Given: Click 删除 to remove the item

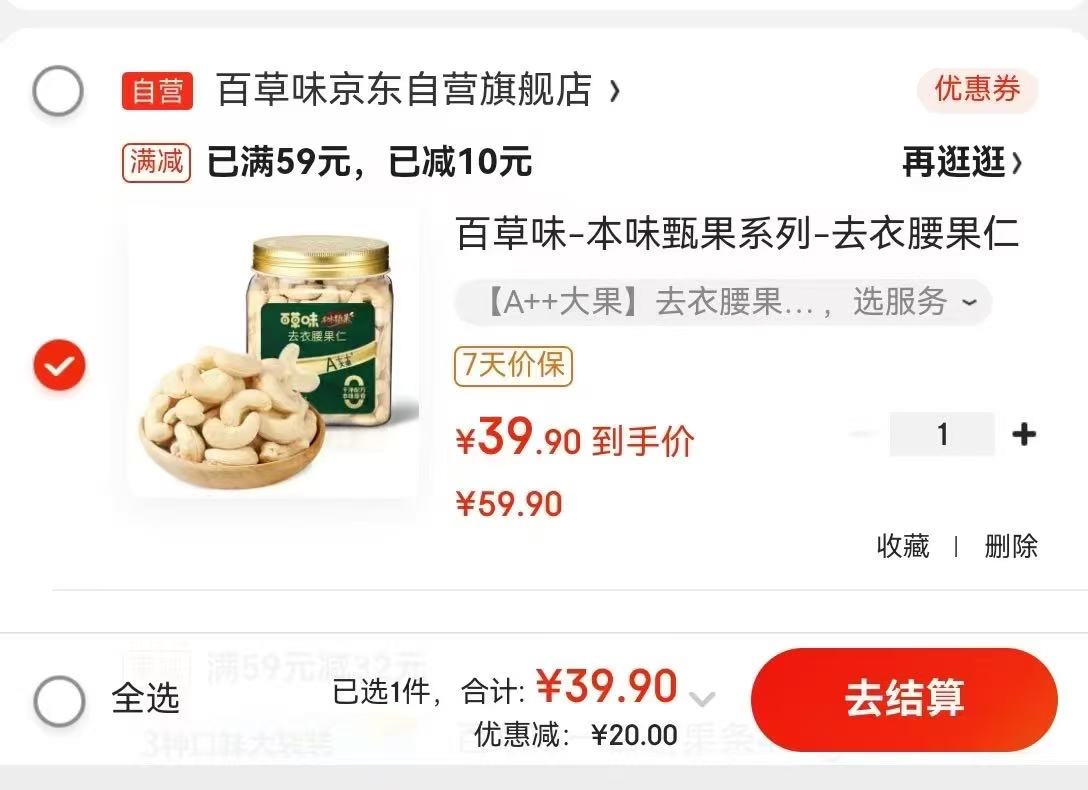Looking at the screenshot, I should (1011, 546).
